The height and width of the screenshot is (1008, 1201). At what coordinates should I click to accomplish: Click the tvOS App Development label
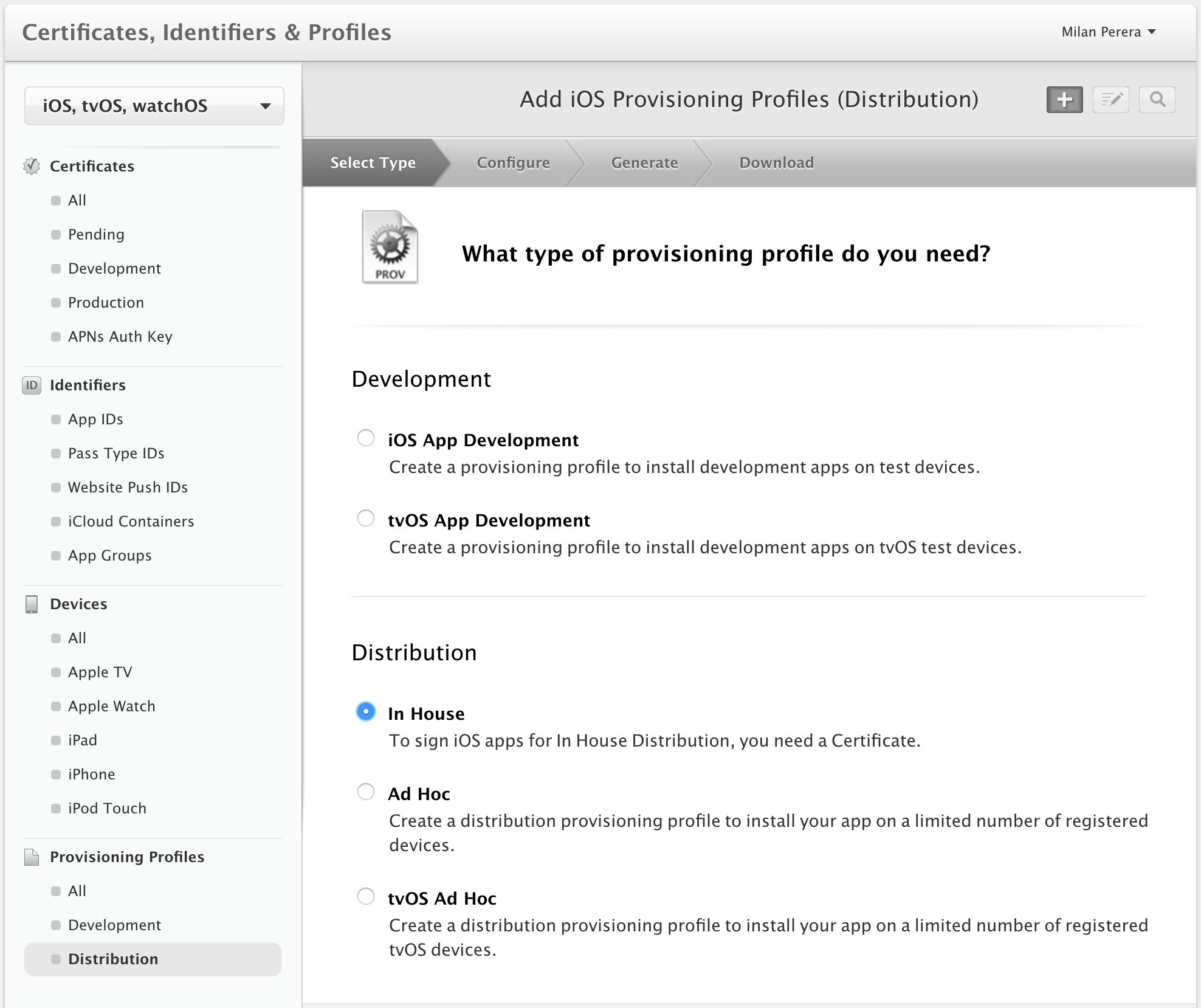[489, 520]
